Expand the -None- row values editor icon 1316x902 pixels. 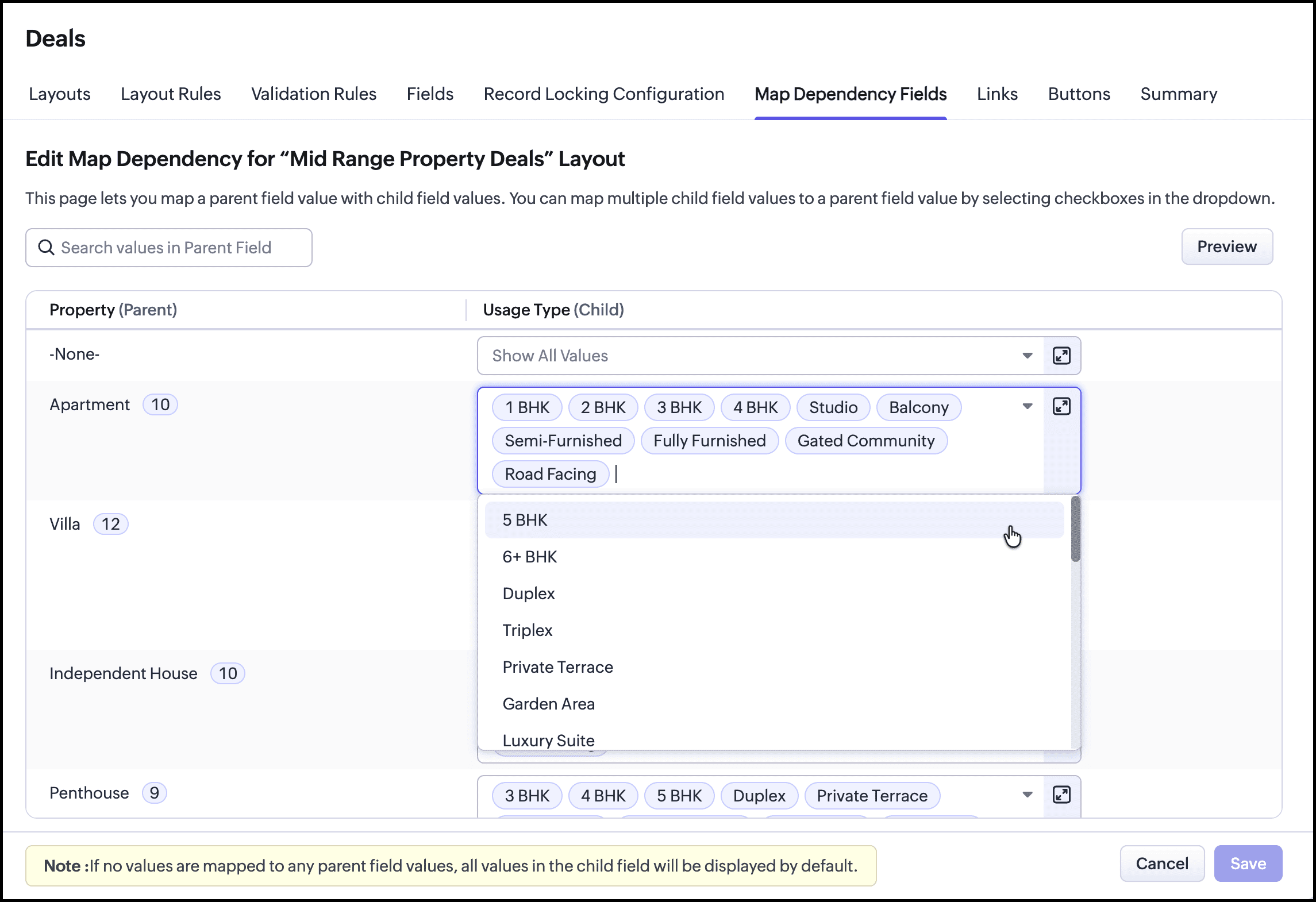click(x=1061, y=356)
